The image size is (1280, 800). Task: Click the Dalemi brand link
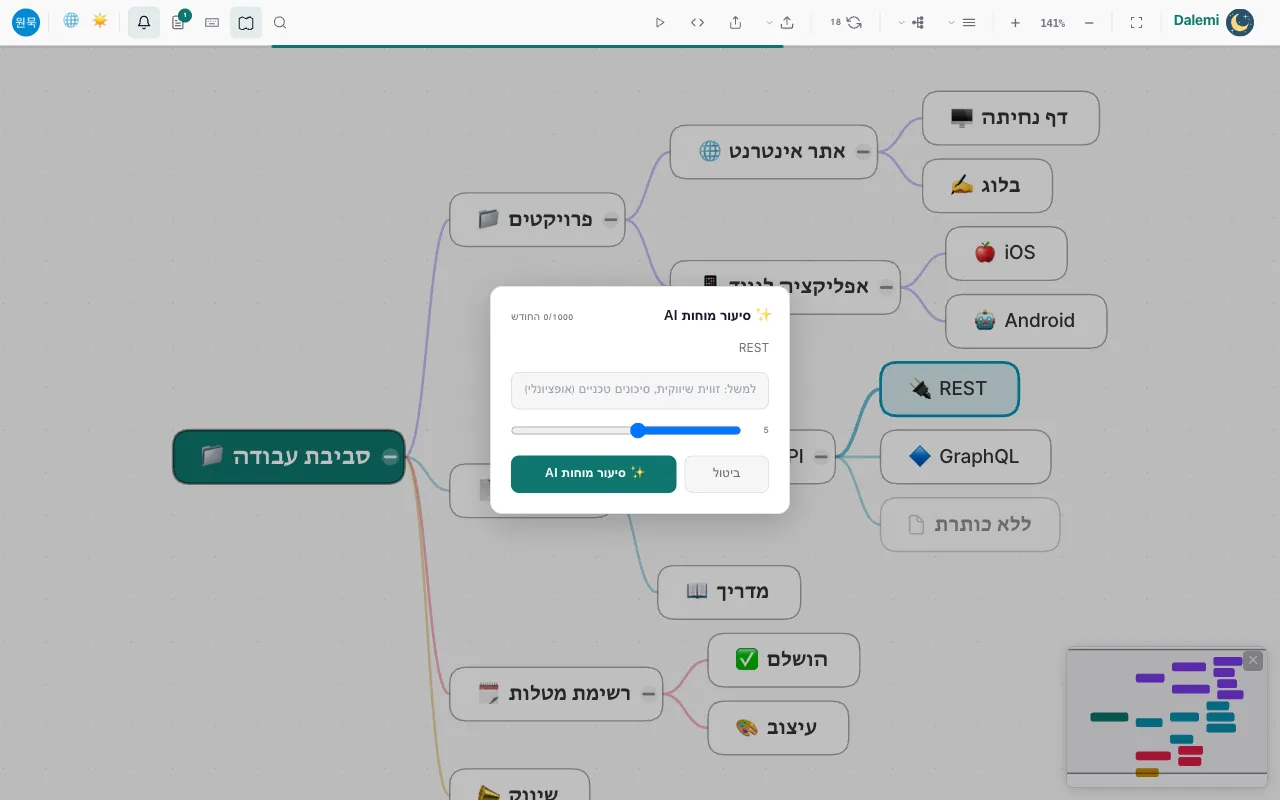click(x=1196, y=20)
